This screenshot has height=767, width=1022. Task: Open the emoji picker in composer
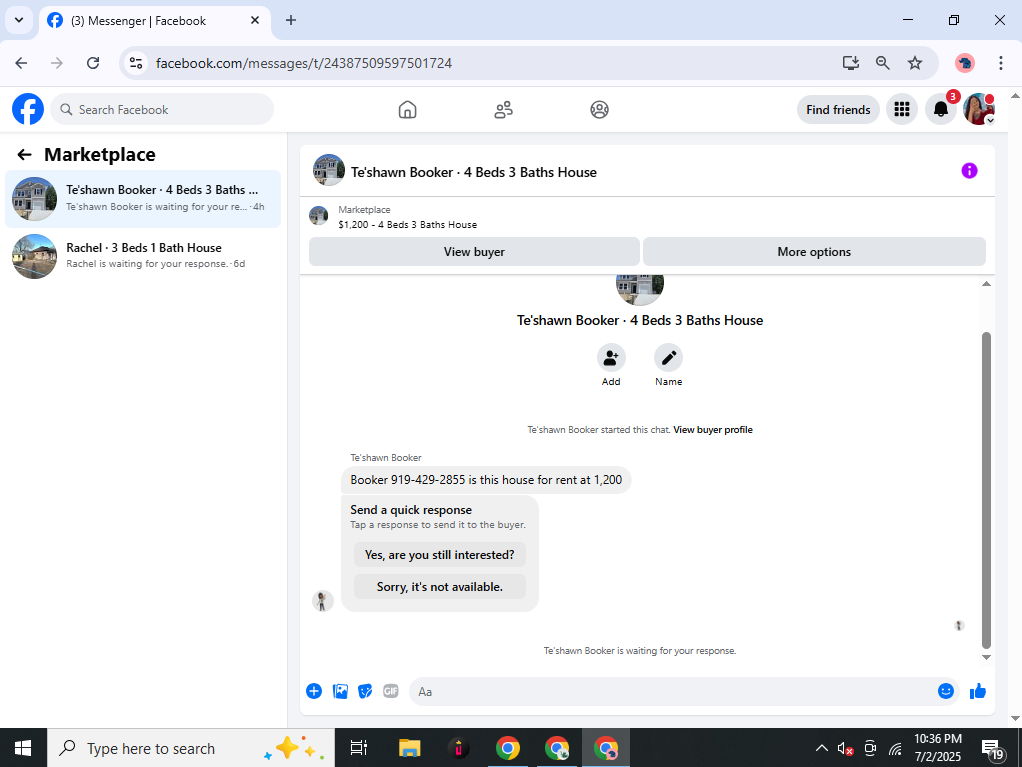coord(946,691)
